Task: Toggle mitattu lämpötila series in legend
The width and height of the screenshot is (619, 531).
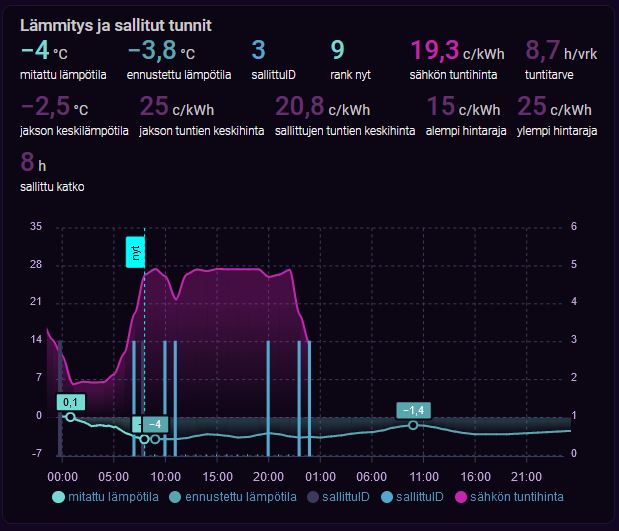Action: (x=105, y=497)
